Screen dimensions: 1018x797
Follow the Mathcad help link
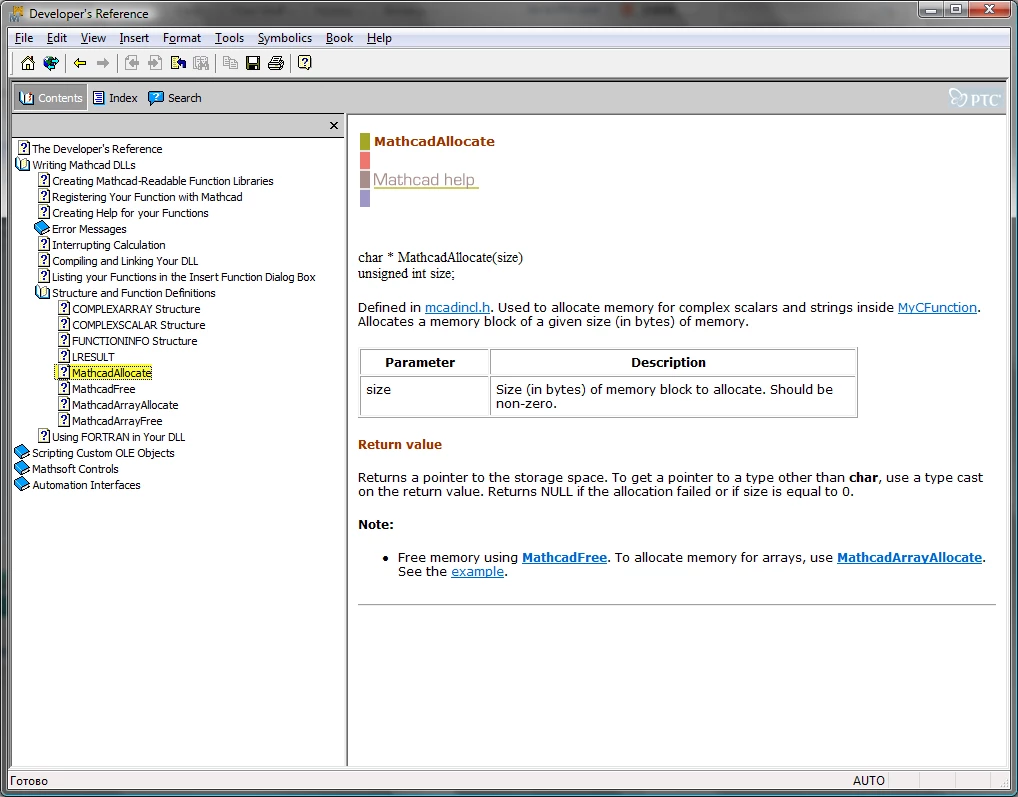point(424,180)
